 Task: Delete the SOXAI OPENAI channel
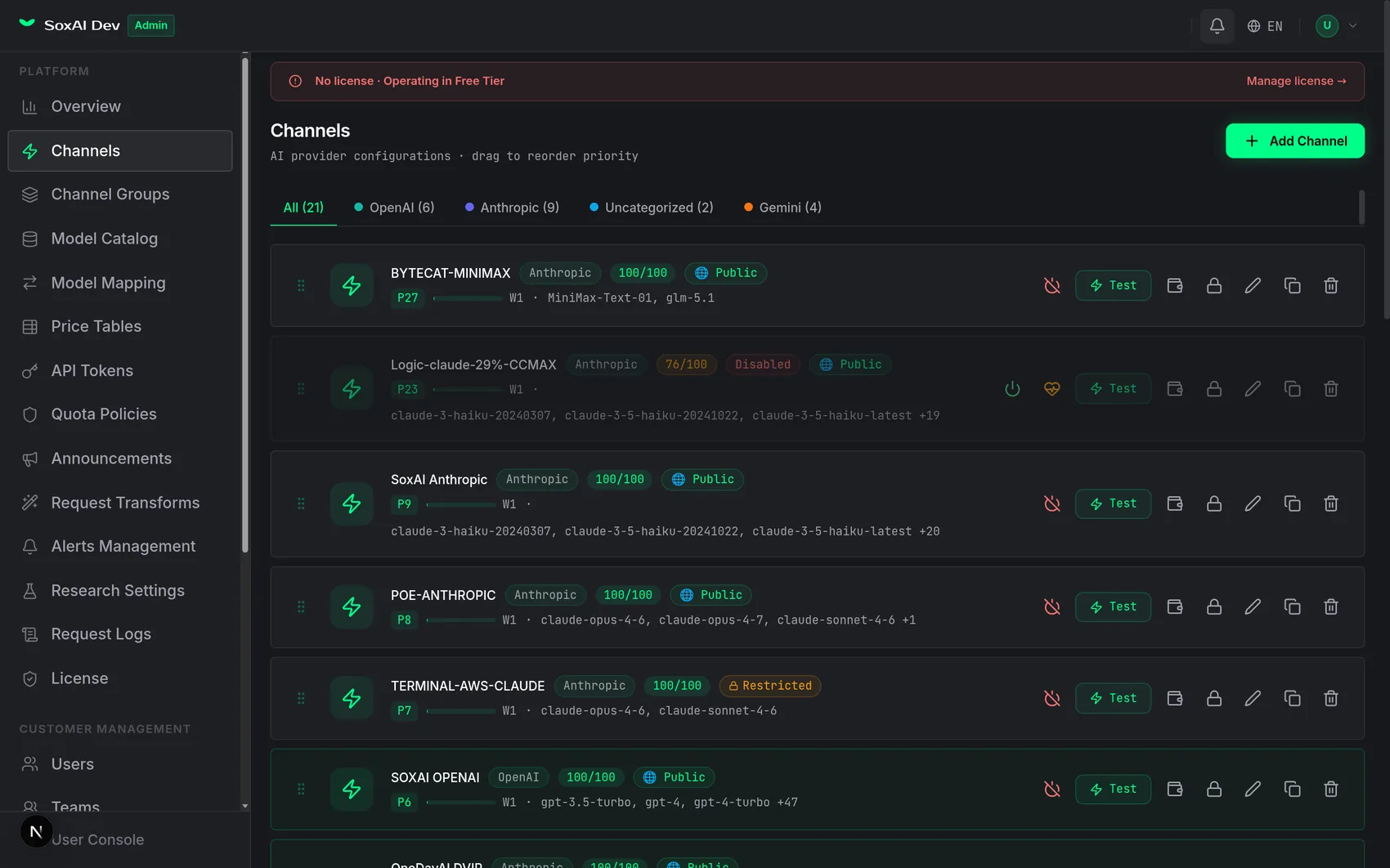(1331, 789)
